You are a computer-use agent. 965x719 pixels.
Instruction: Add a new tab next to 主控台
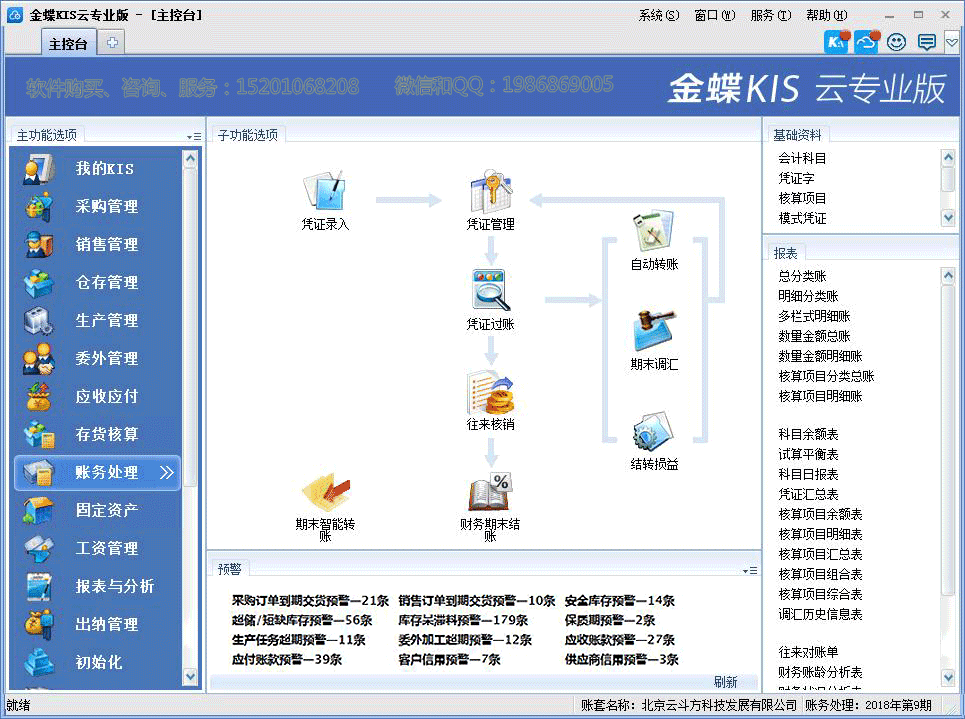112,43
